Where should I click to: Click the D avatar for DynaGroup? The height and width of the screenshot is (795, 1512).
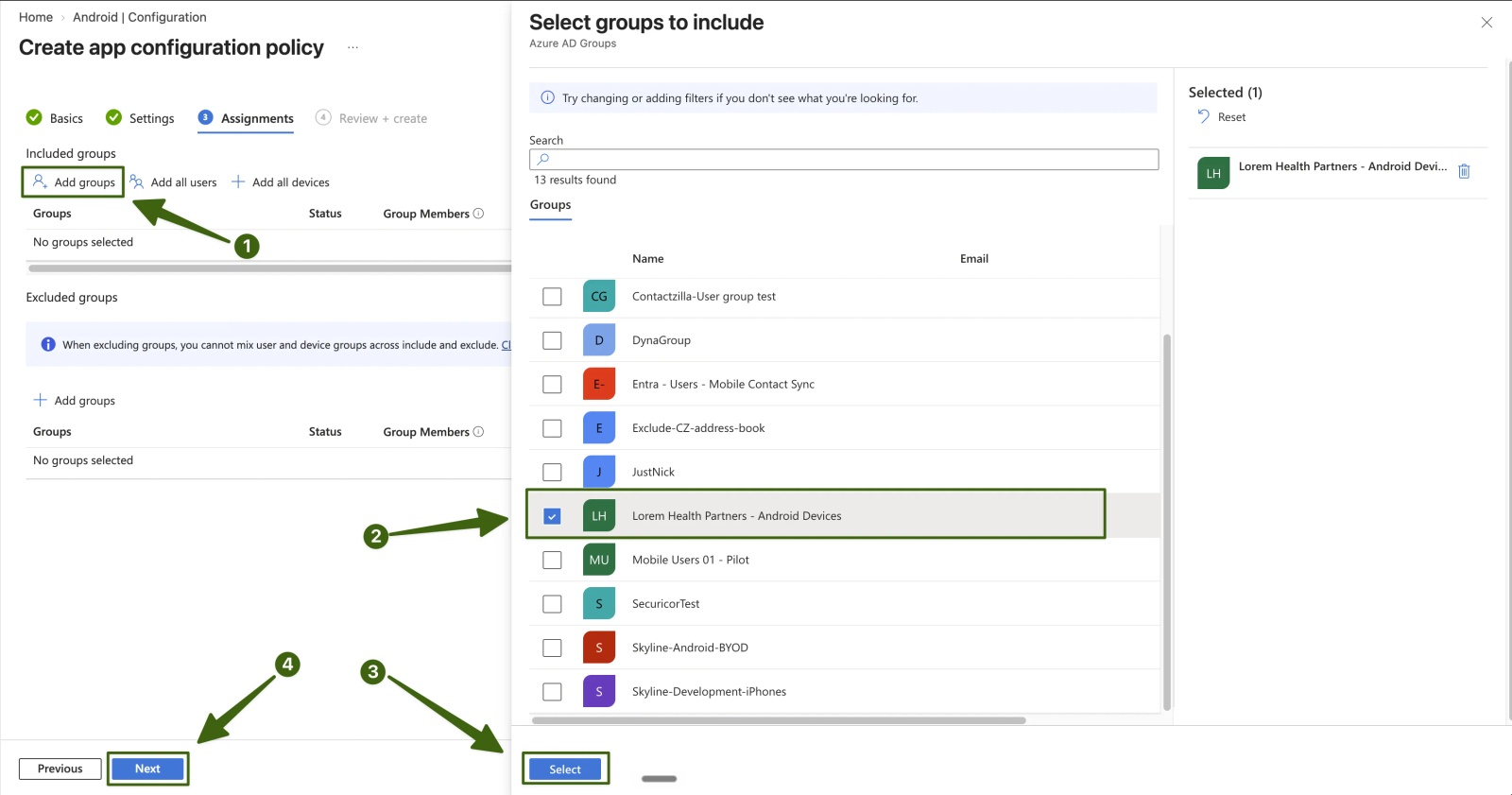(599, 340)
